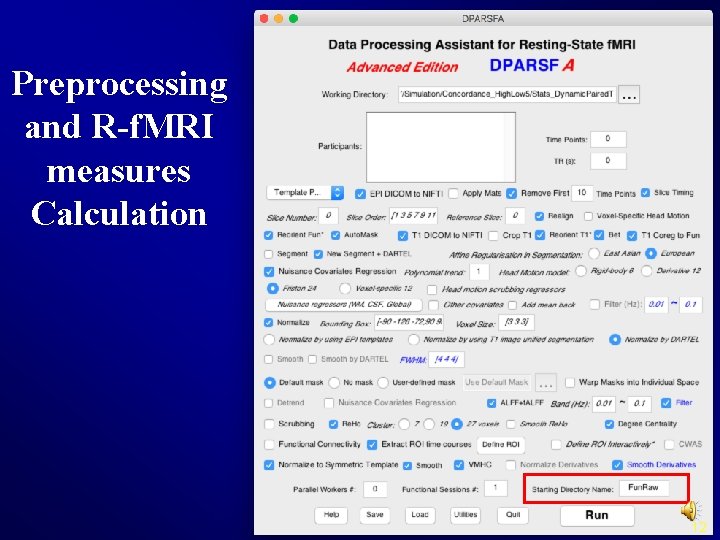
Task: Click the FWHM value field
Action: 446,360
